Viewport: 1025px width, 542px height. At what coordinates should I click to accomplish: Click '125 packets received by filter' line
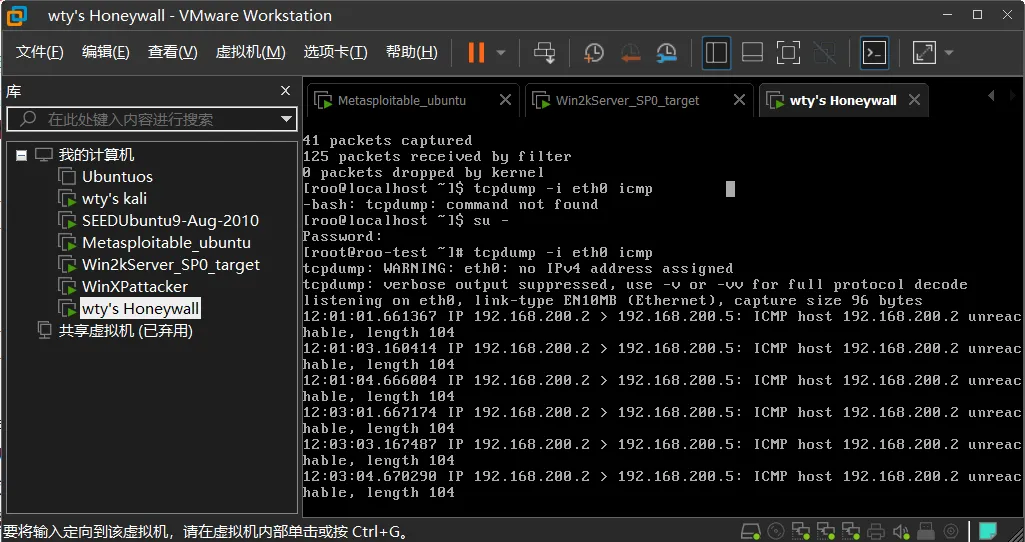click(x=437, y=156)
